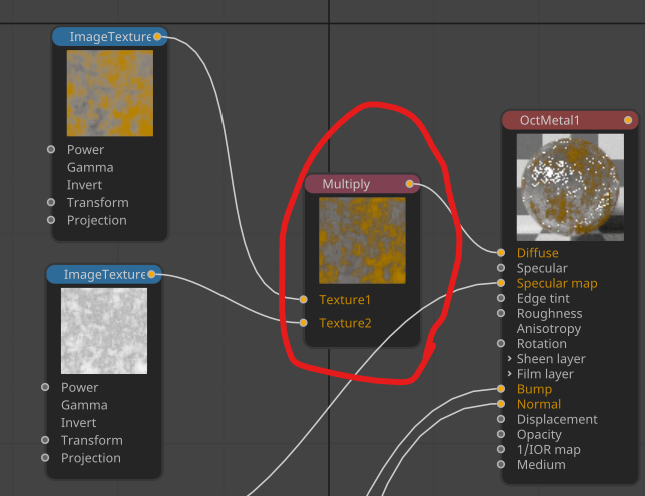Image resolution: width=645 pixels, height=496 pixels.
Task: Select the gray ImageTexture node title bar
Action: 104,274
